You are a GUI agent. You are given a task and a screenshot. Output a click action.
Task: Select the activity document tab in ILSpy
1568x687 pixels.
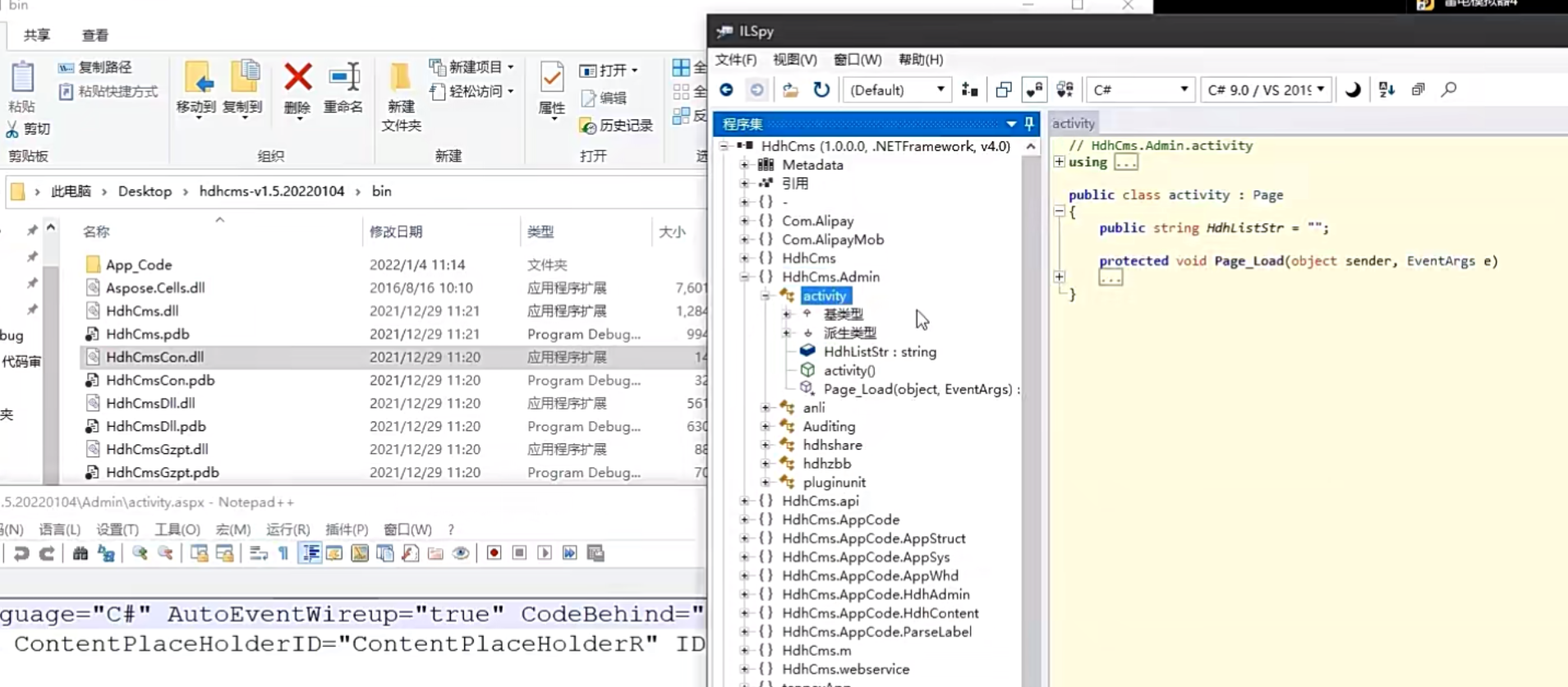click(1074, 123)
